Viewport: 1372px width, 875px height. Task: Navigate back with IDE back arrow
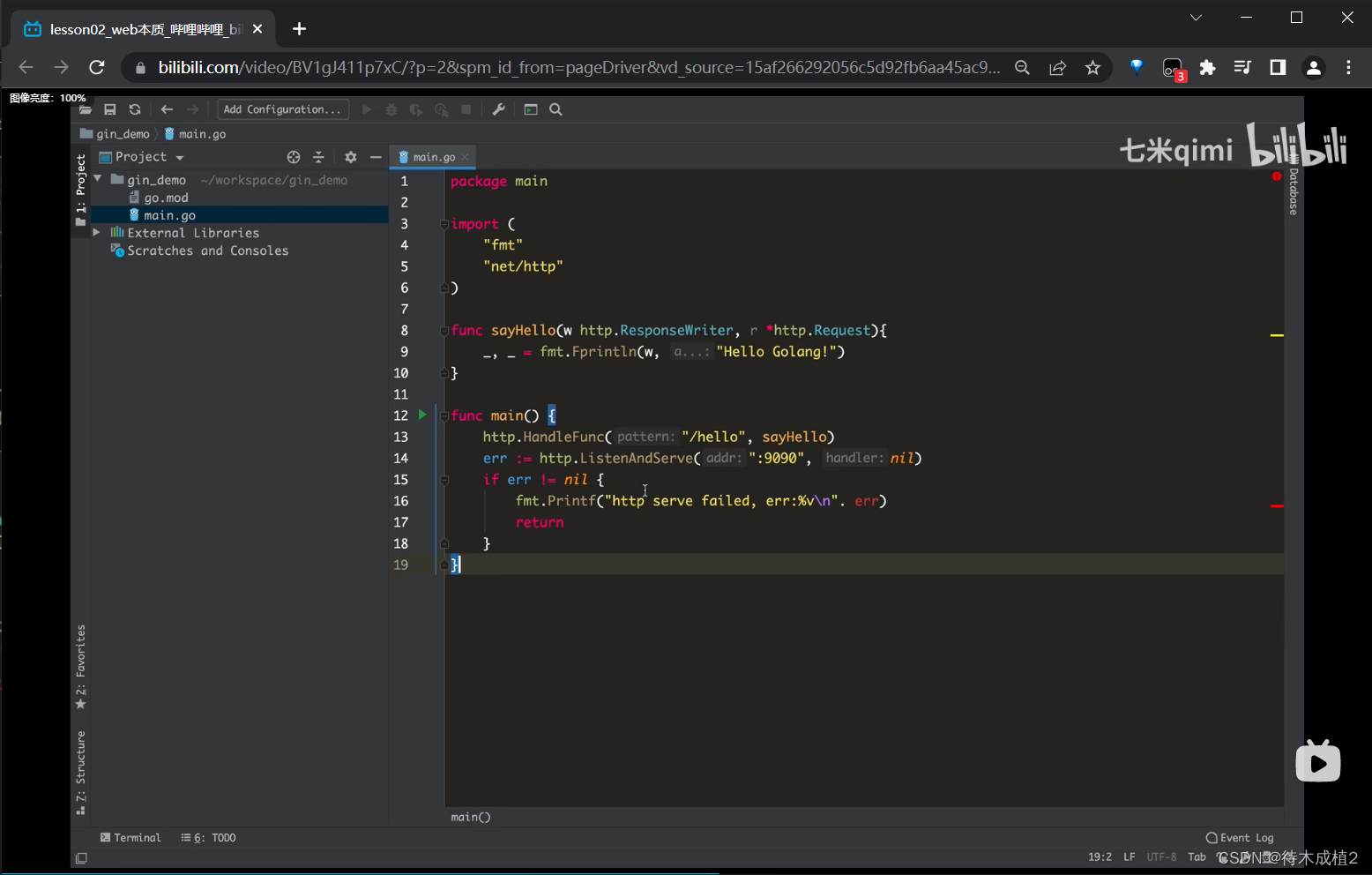click(x=167, y=109)
